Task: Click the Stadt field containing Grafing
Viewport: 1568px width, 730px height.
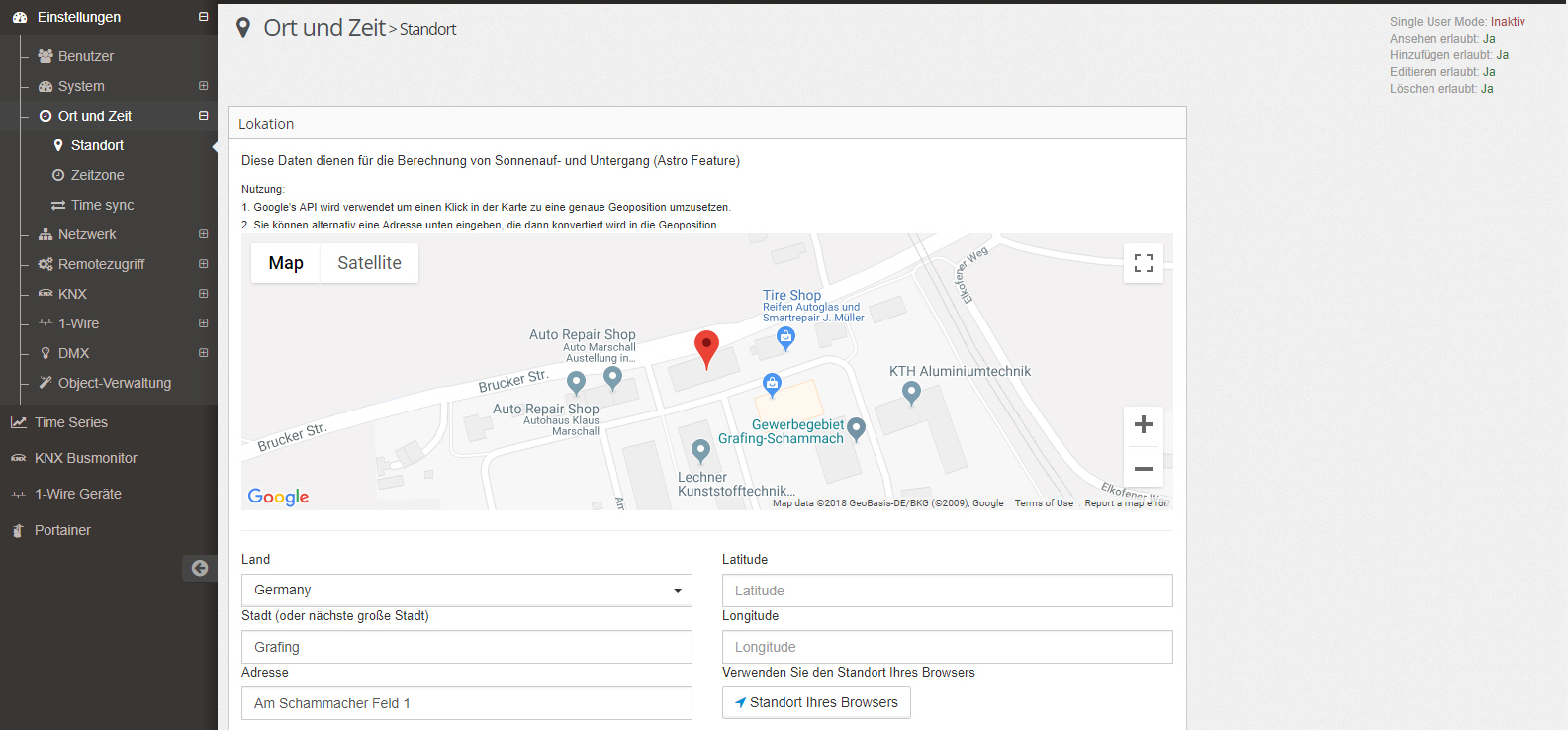Action: 466,647
